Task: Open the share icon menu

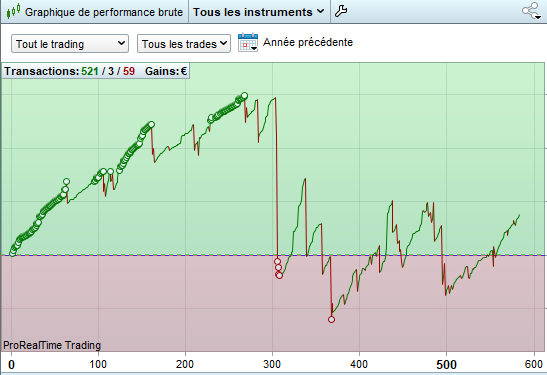Action: [531, 11]
